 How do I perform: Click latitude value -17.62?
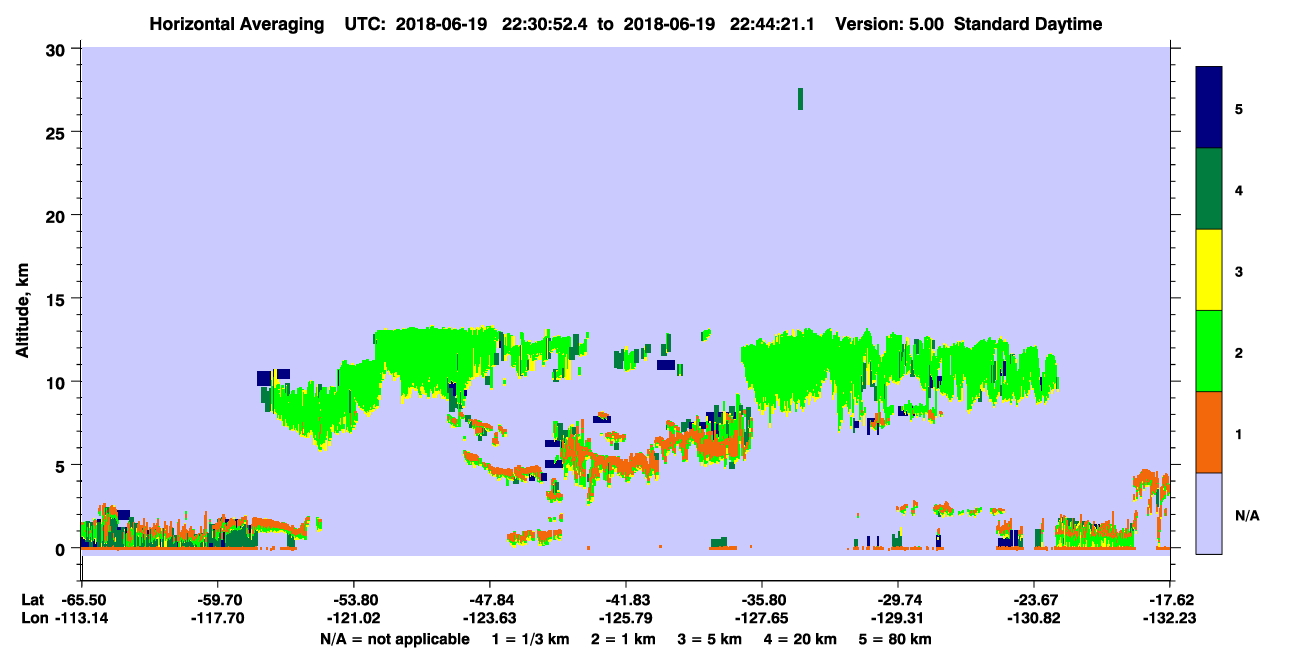[1170, 600]
